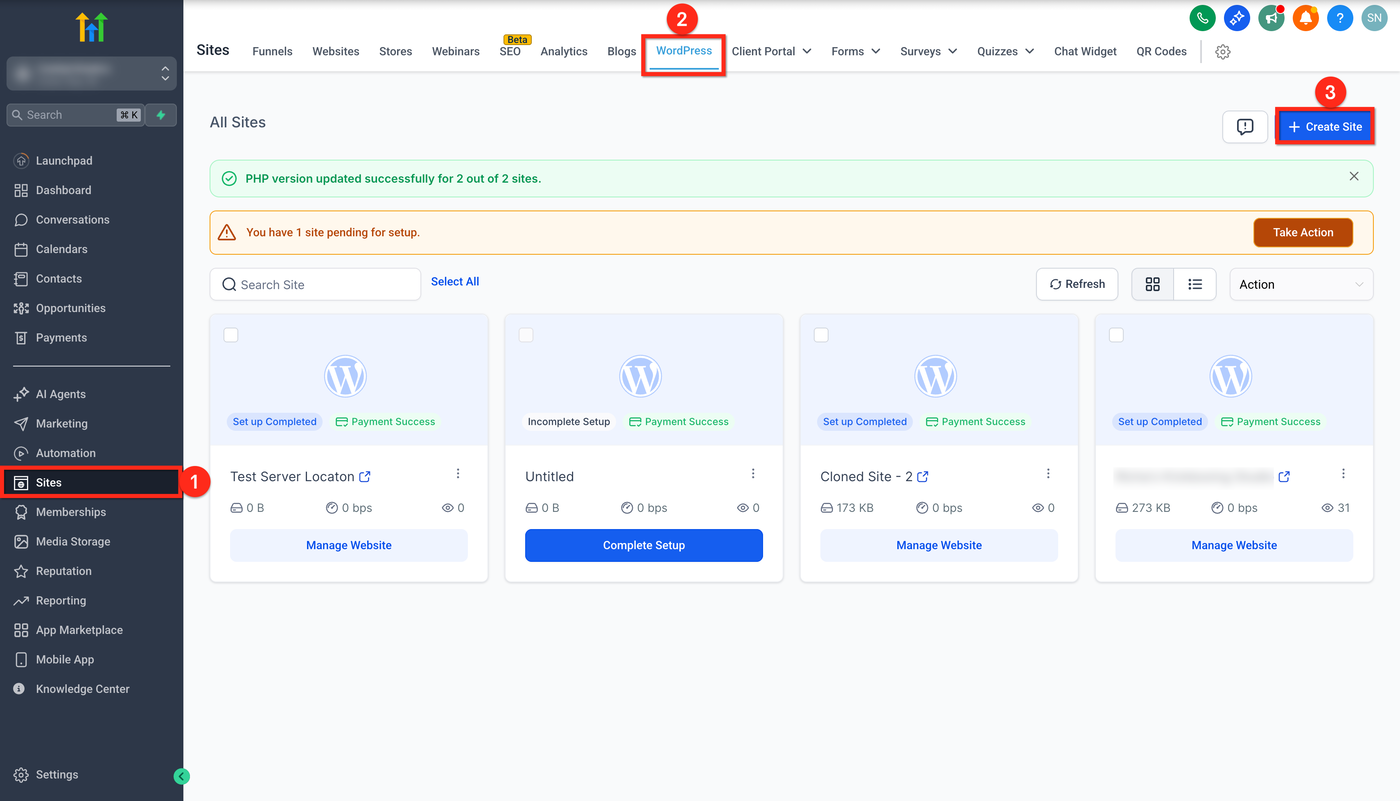Click the HighLevel arrows logo

pos(91,27)
